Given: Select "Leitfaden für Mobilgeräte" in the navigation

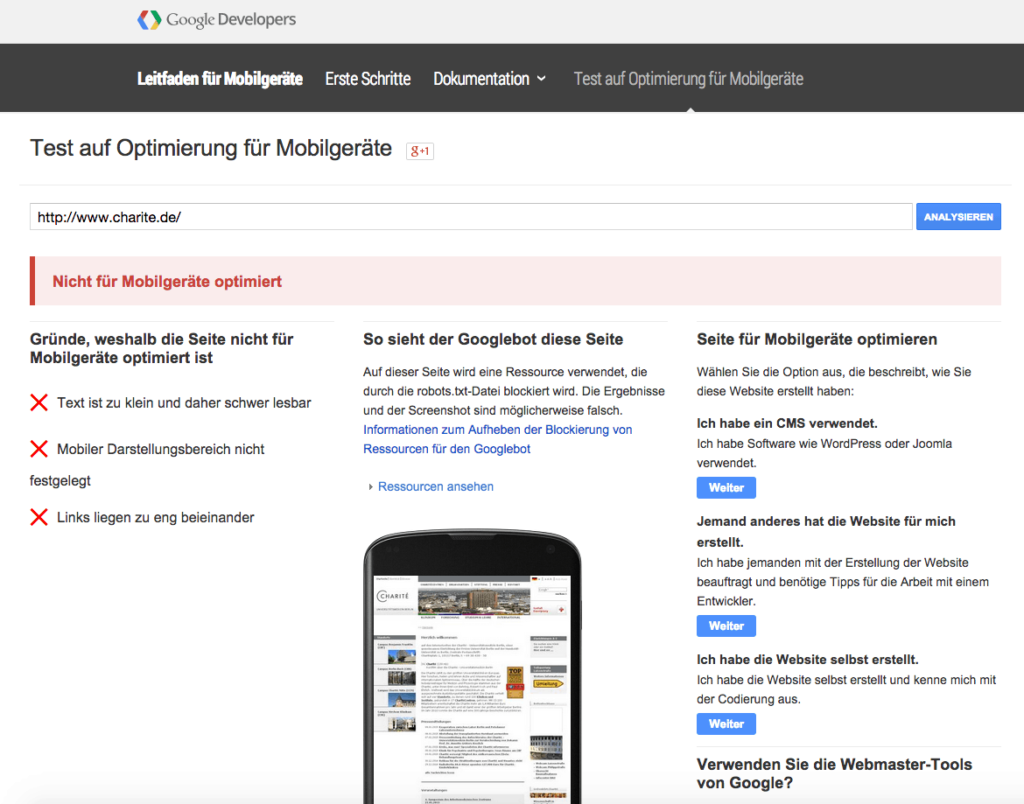Looking at the screenshot, I should click(219, 78).
